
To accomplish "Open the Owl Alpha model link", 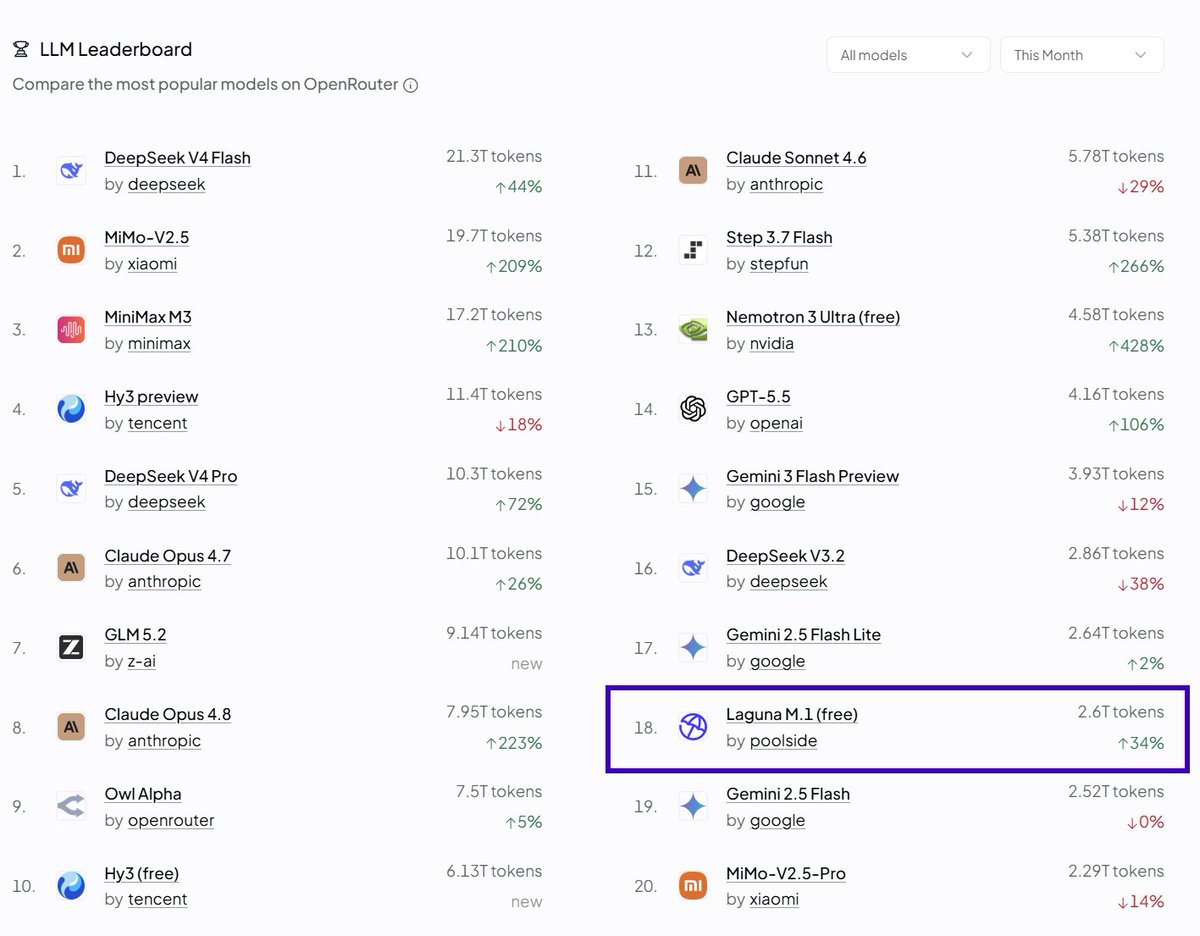I will point(143,794).
